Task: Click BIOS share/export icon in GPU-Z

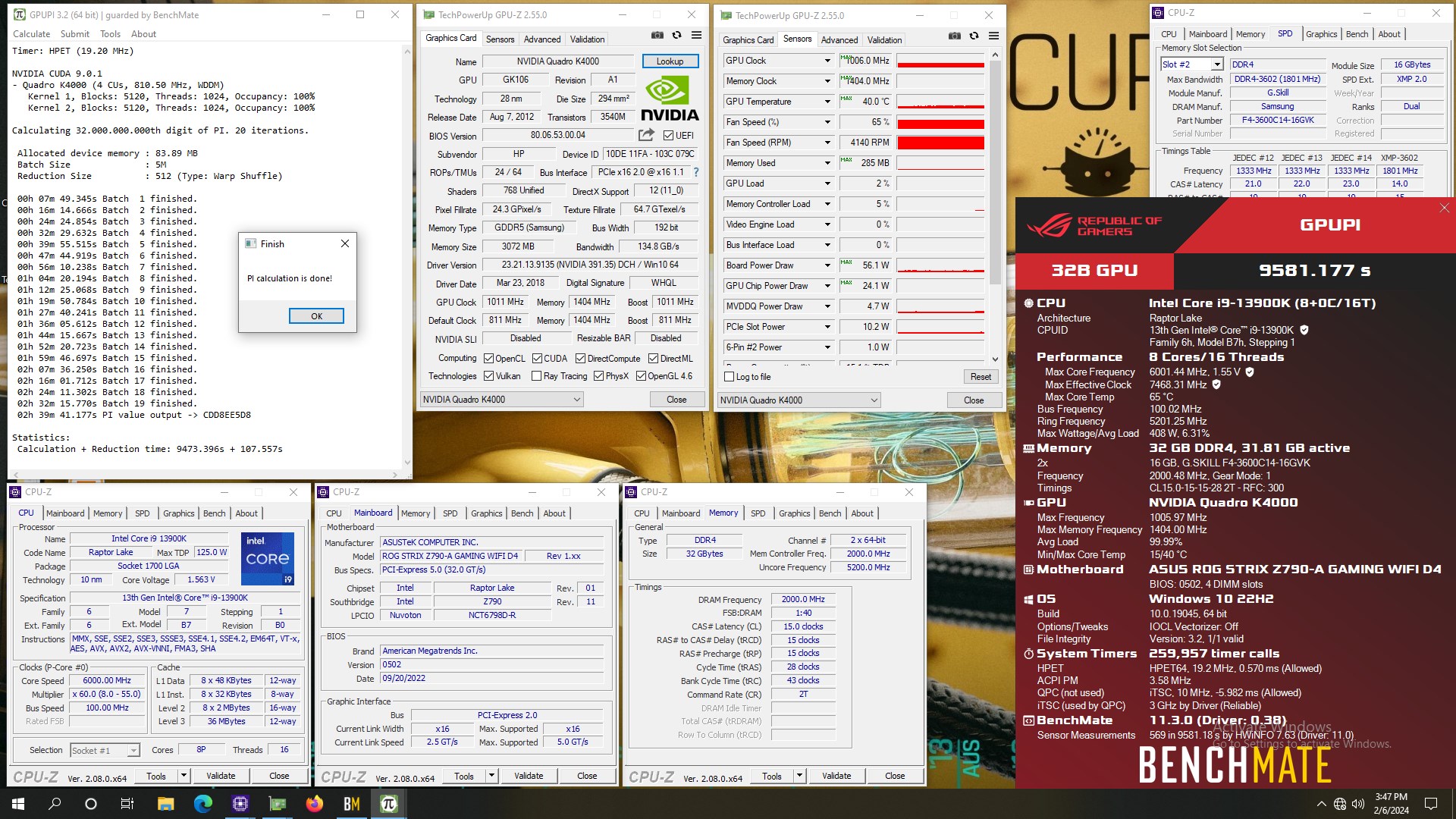Action: tap(646, 135)
